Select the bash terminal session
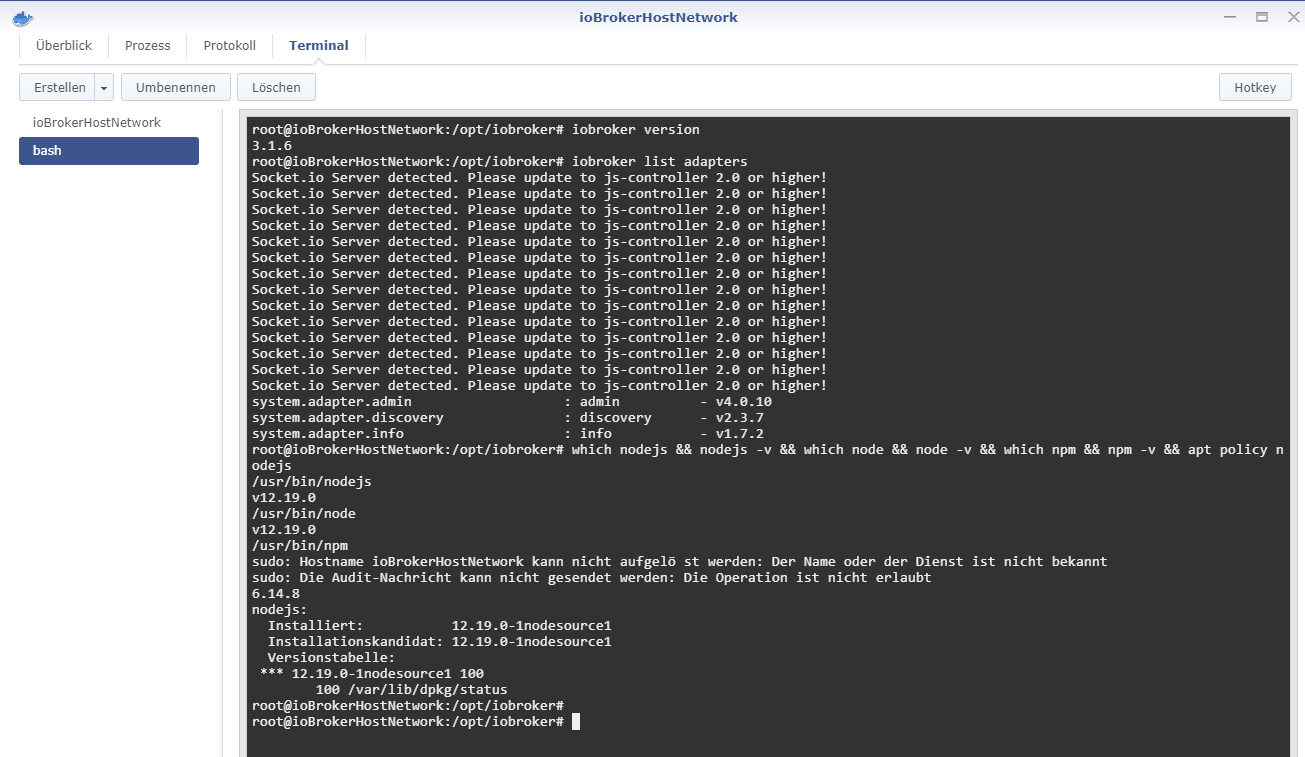1305x757 pixels. pos(109,151)
